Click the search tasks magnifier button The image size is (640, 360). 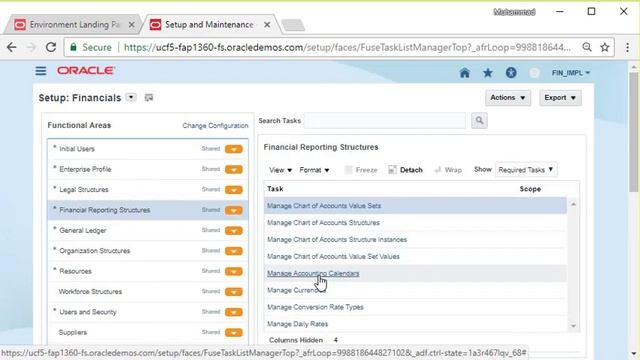pyautogui.click(x=479, y=121)
